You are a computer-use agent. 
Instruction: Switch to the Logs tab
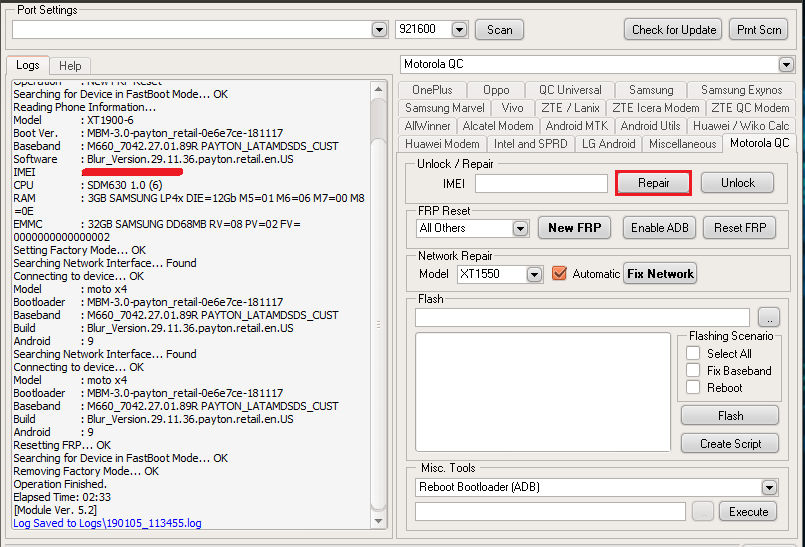28,65
